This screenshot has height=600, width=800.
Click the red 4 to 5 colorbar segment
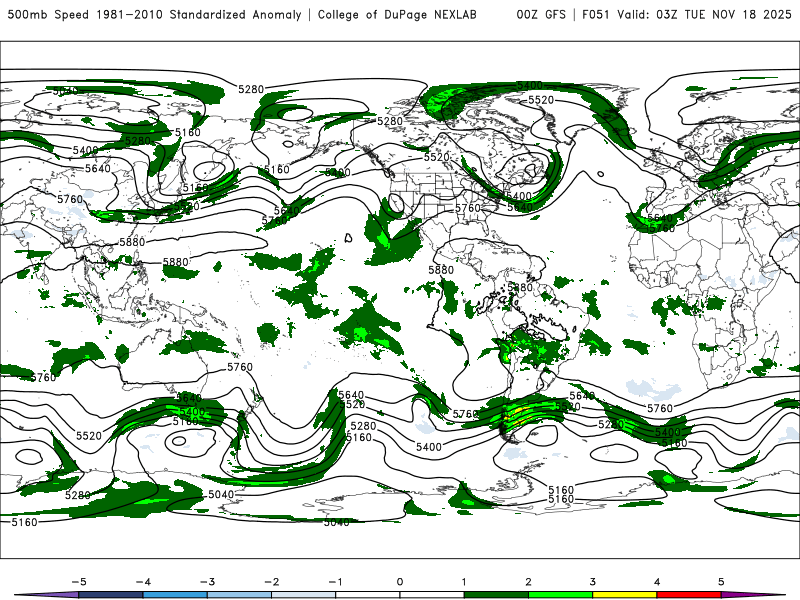point(689,595)
